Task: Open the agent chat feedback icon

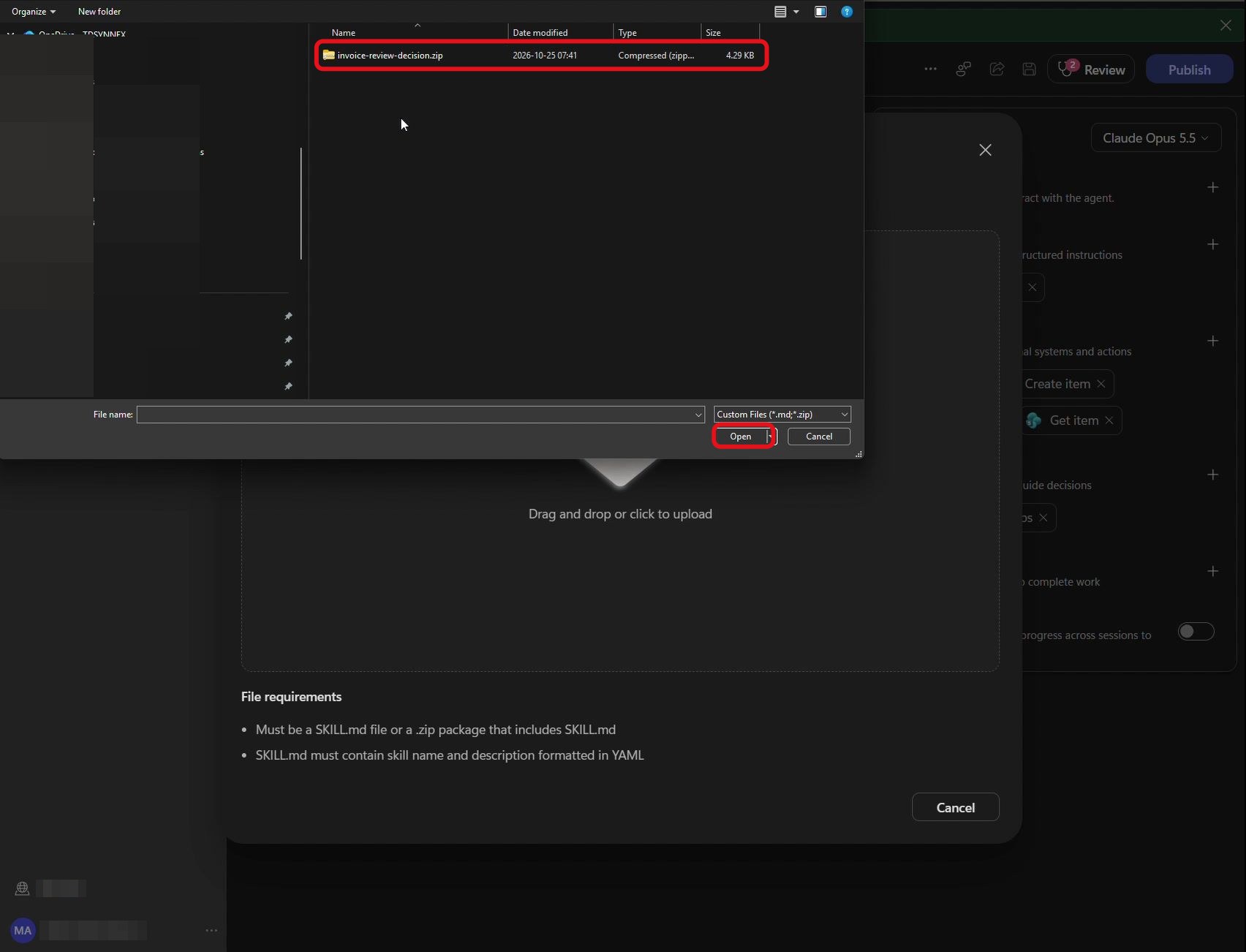Action: click(963, 69)
